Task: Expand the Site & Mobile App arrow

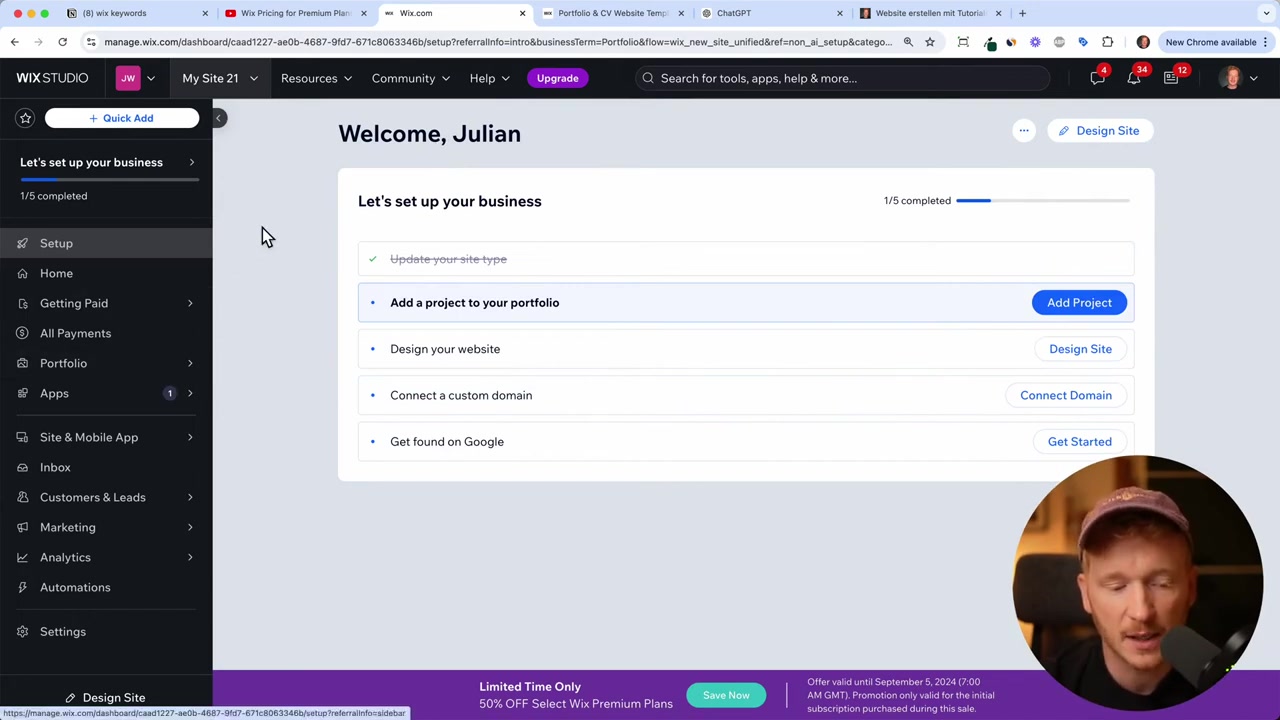Action: pos(190,437)
